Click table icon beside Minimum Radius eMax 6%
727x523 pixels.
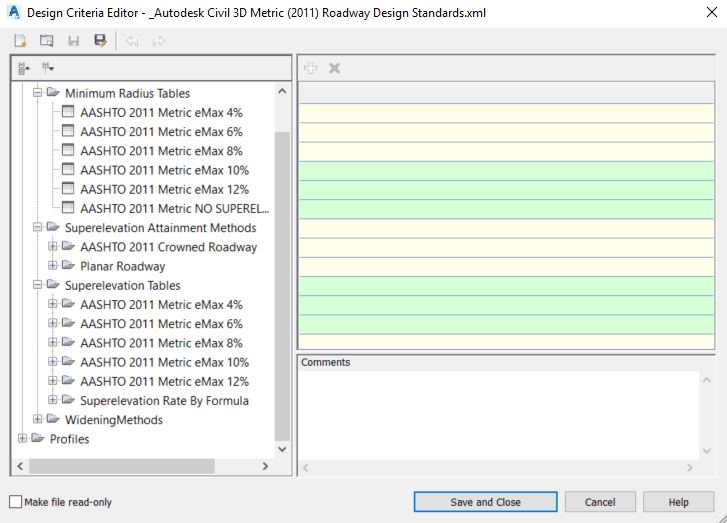pos(68,131)
